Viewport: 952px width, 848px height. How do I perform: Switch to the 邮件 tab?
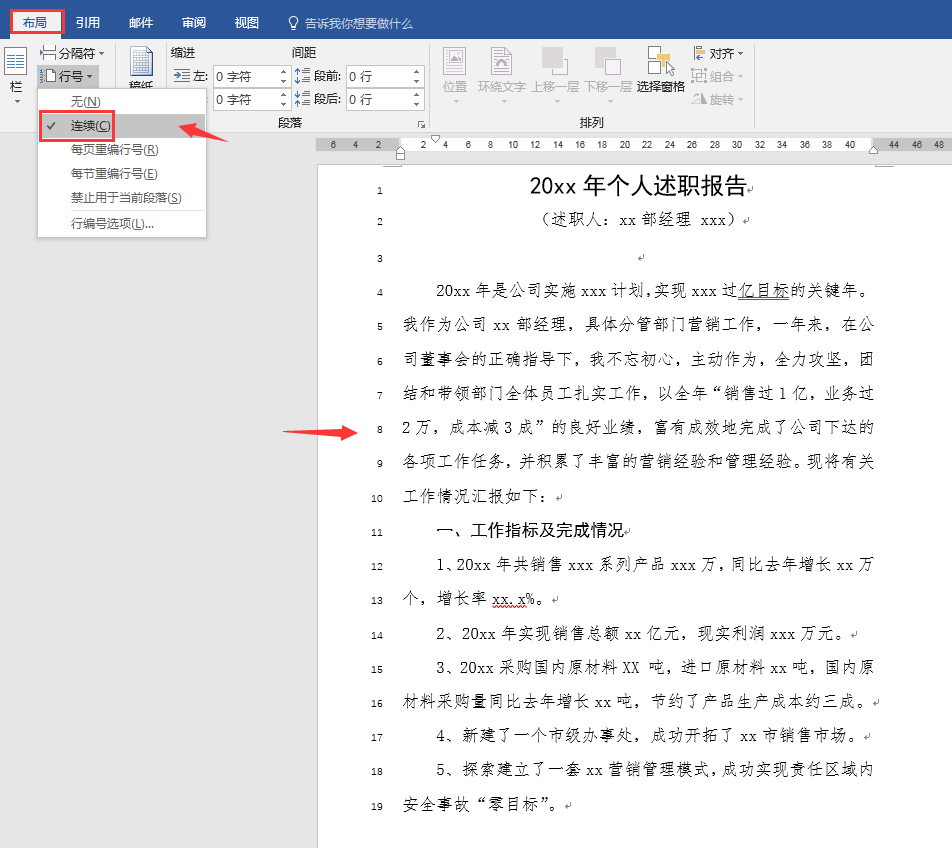pos(141,23)
